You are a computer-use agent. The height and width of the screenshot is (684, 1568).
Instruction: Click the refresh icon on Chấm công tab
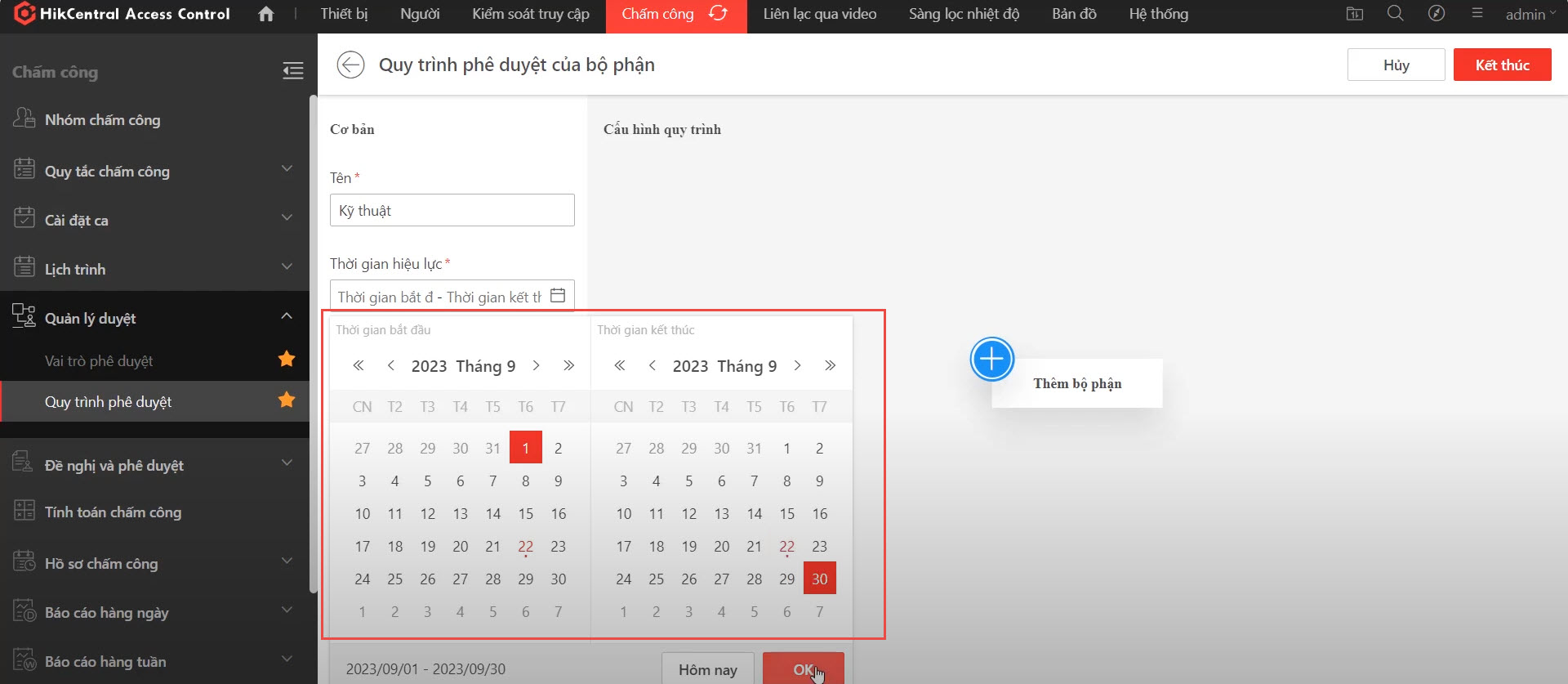click(718, 14)
